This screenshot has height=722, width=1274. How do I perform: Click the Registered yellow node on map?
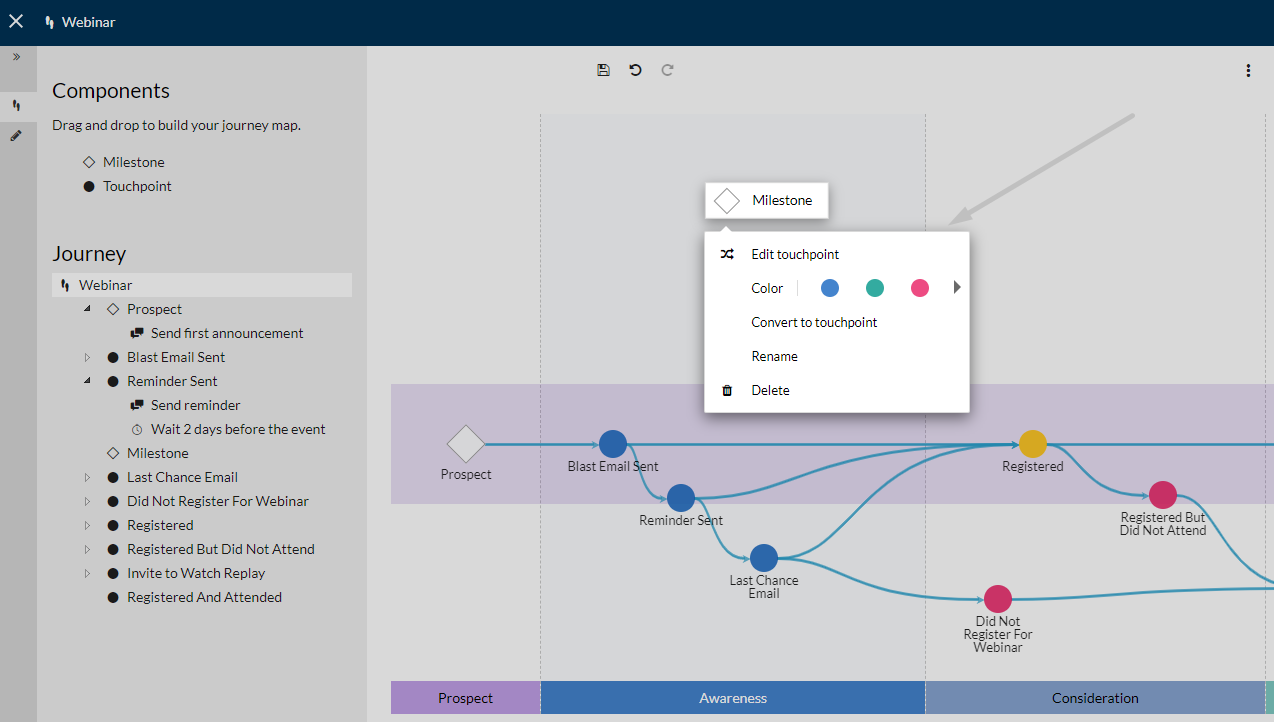[1033, 444]
